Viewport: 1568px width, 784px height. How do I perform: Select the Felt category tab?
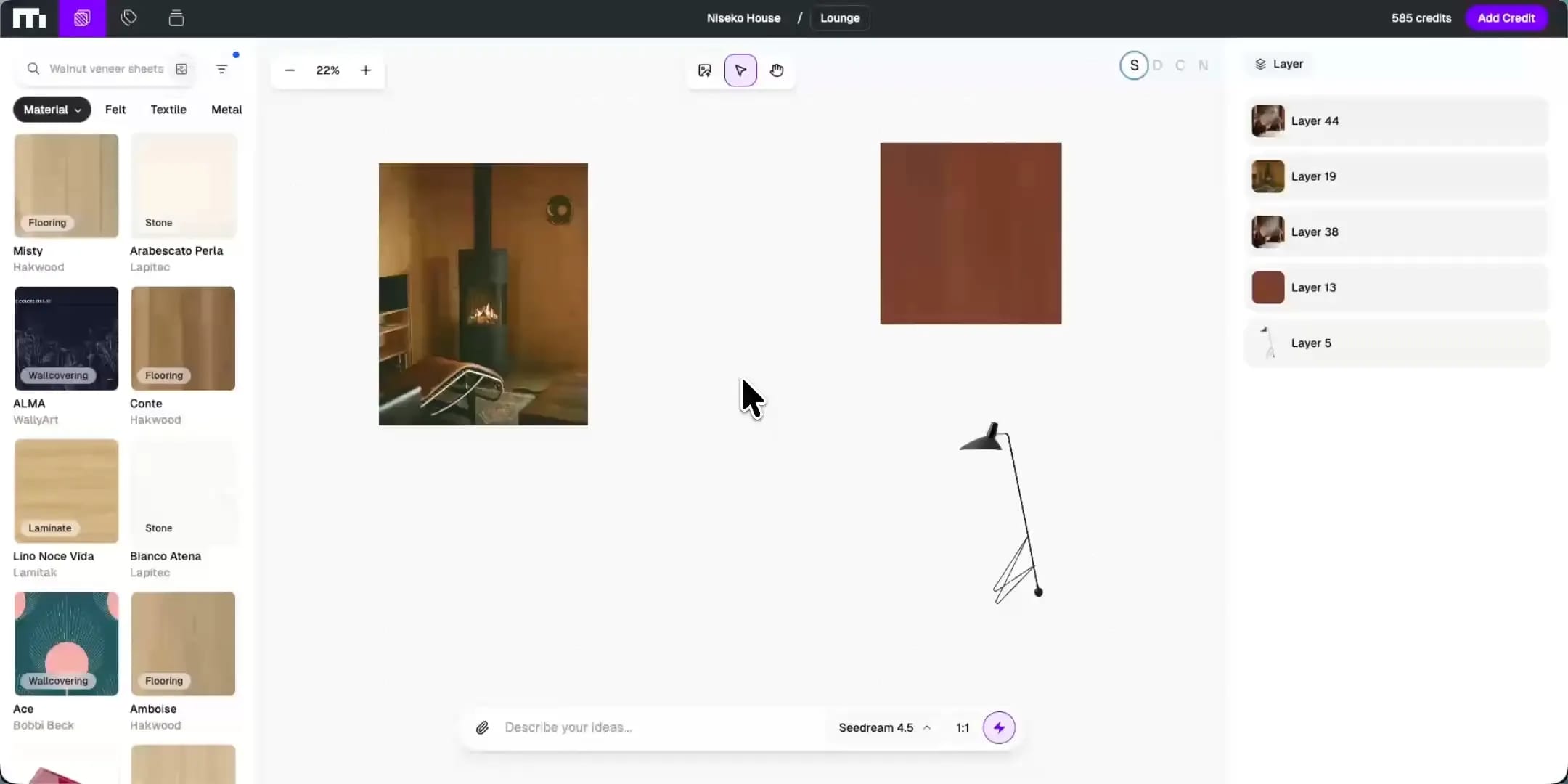coord(115,110)
